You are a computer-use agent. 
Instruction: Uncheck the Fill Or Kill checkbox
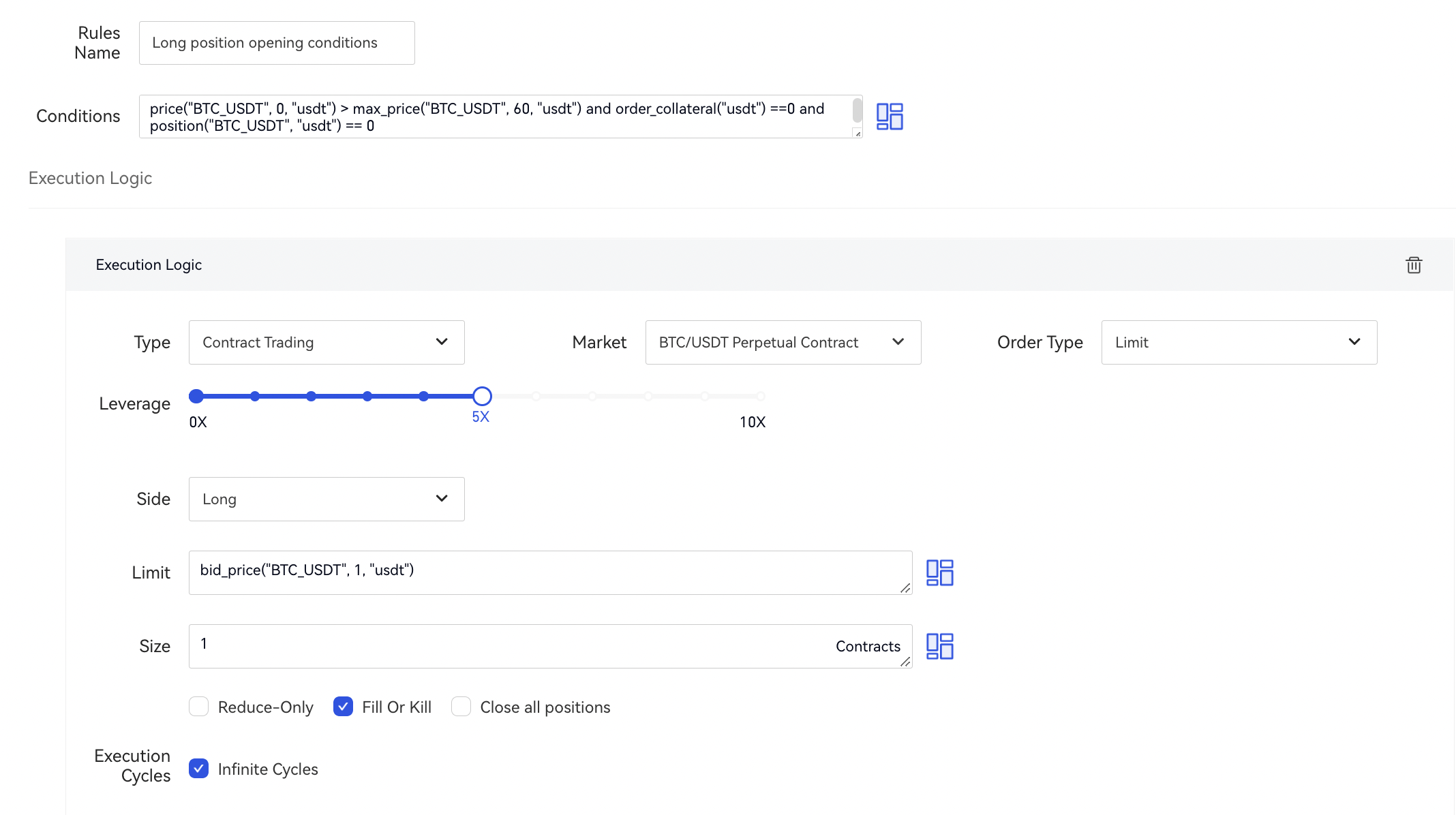[x=343, y=707]
